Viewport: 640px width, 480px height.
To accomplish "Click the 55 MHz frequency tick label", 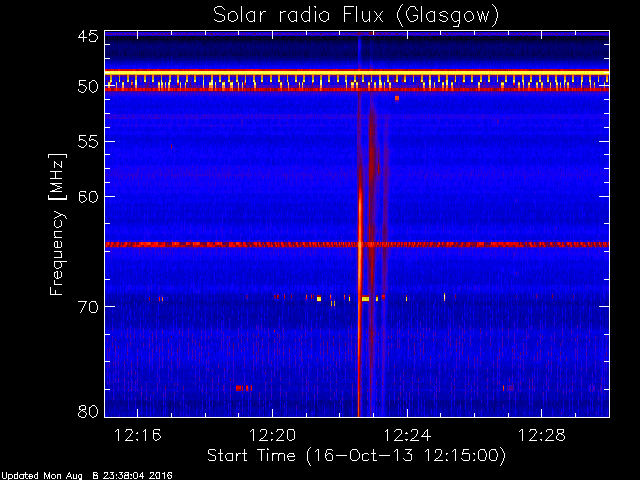I will pyautogui.click(x=88, y=142).
